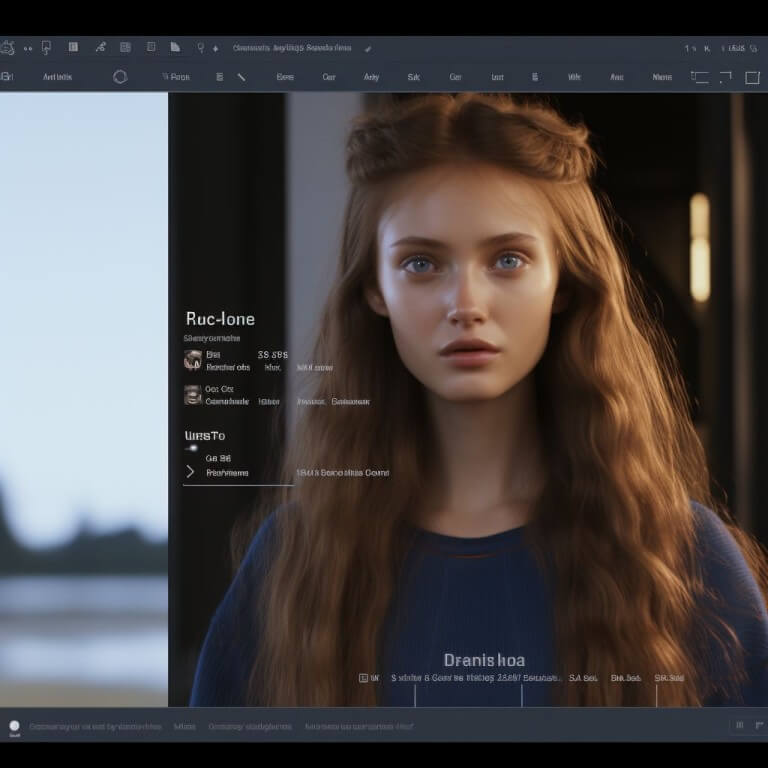Open the Name menu item in toolbar
The height and width of the screenshot is (768, 768).
click(x=662, y=77)
